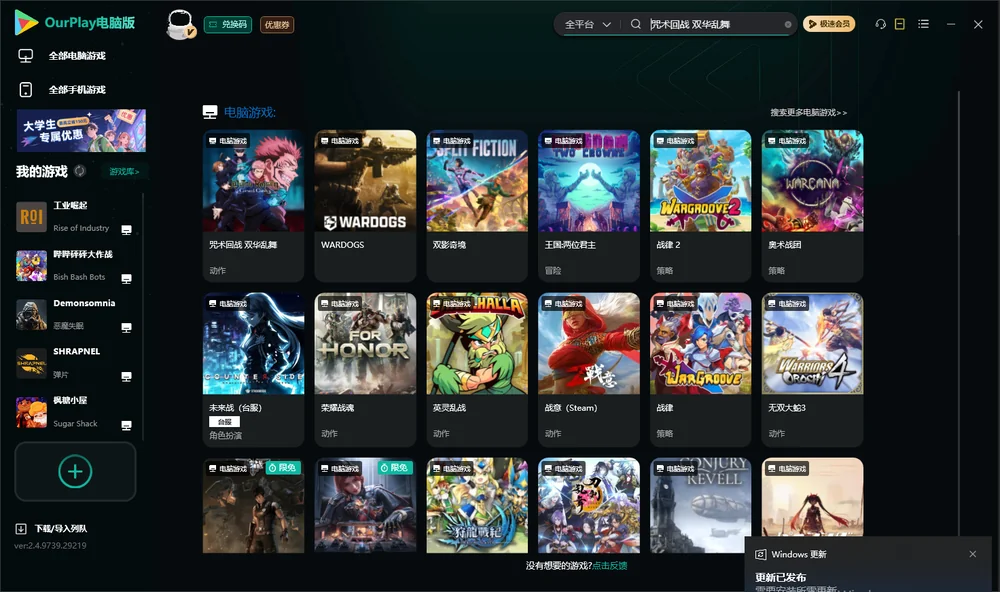Click the OurPlay logo icon

pyautogui.click(x=26, y=22)
